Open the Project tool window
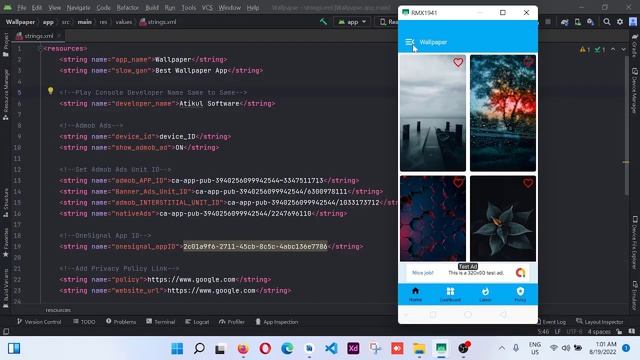 (x=6, y=44)
